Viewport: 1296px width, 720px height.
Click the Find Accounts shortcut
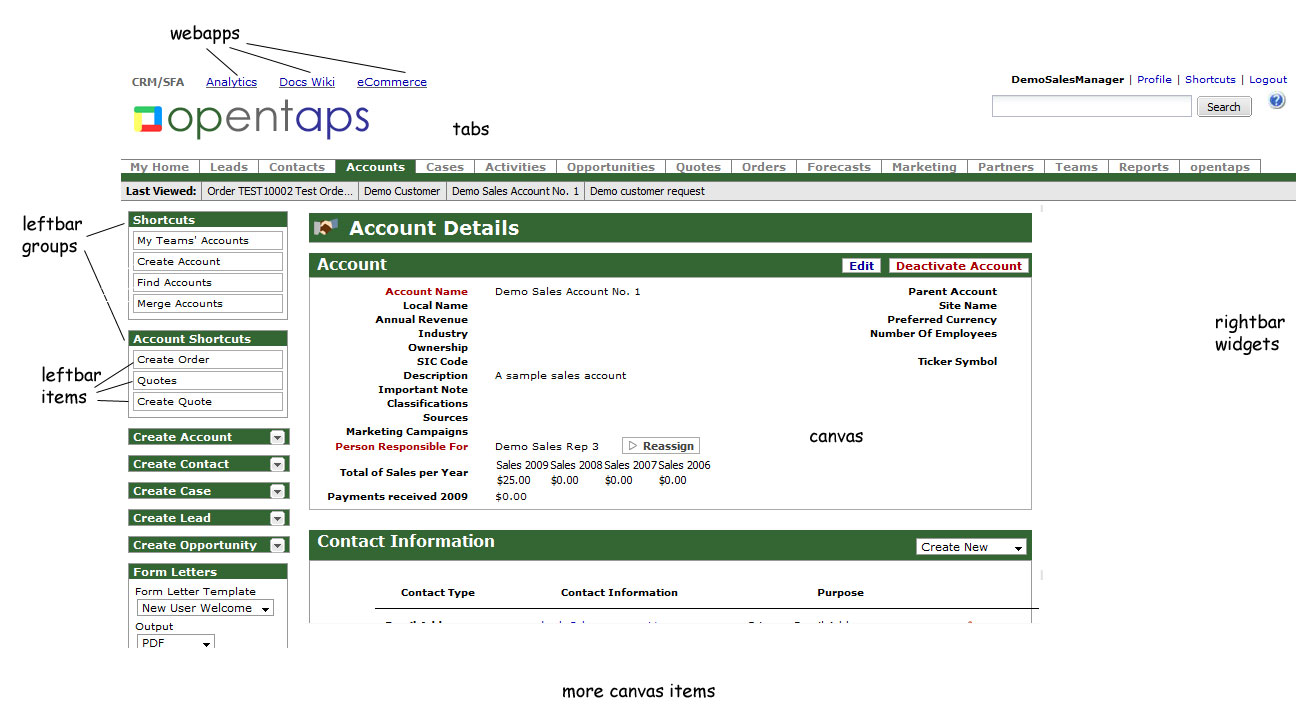click(208, 283)
